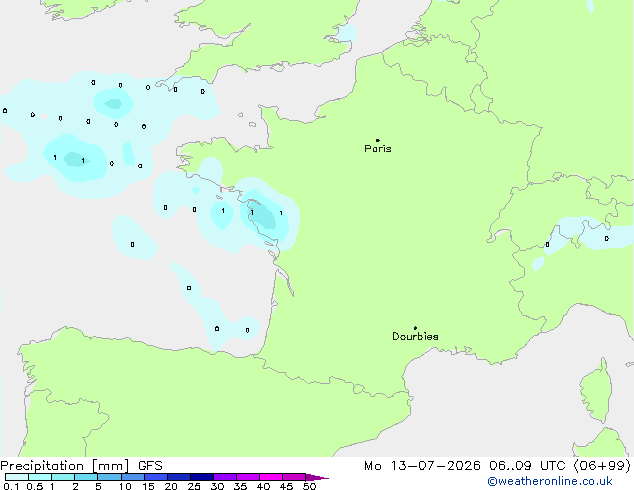This screenshot has height=490, width=634.
Task: Select the 40–45 mm magenta legend swatch
Action: 271,477
